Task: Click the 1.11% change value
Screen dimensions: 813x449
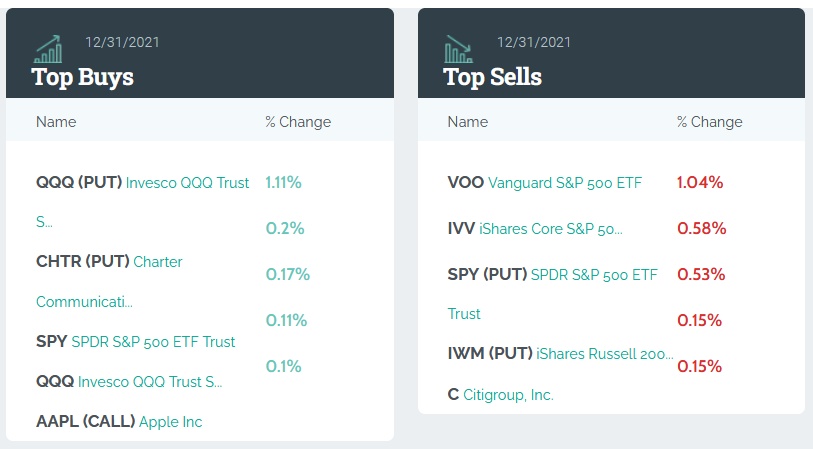Action: pos(283,183)
